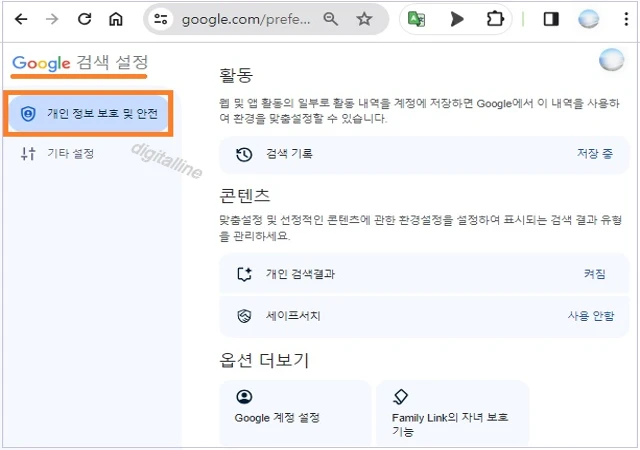Reload the page with the refresh icon
The image size is (640, 450).
pyautogui.click(x=84, y=19)
